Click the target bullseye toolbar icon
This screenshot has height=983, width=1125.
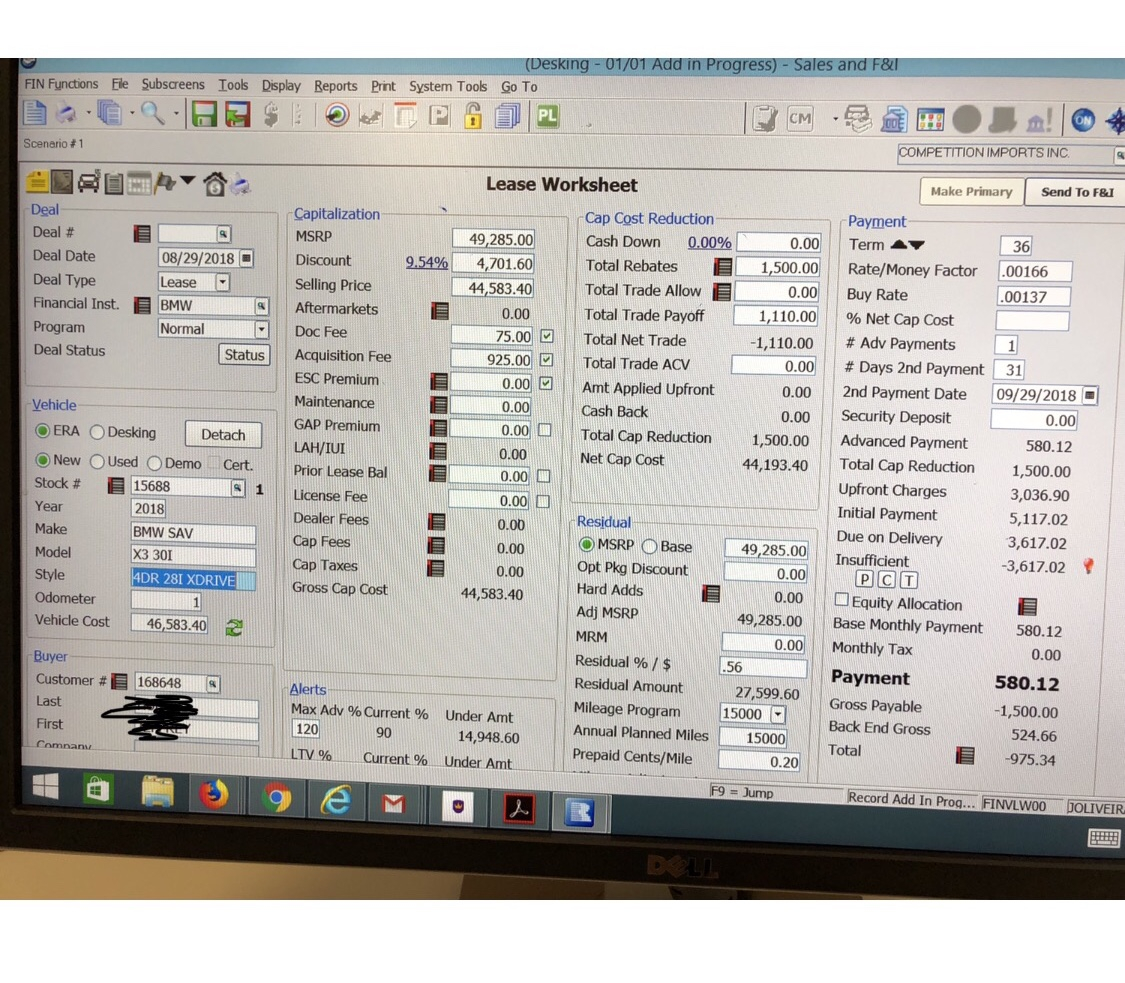[x=336, y=116]
